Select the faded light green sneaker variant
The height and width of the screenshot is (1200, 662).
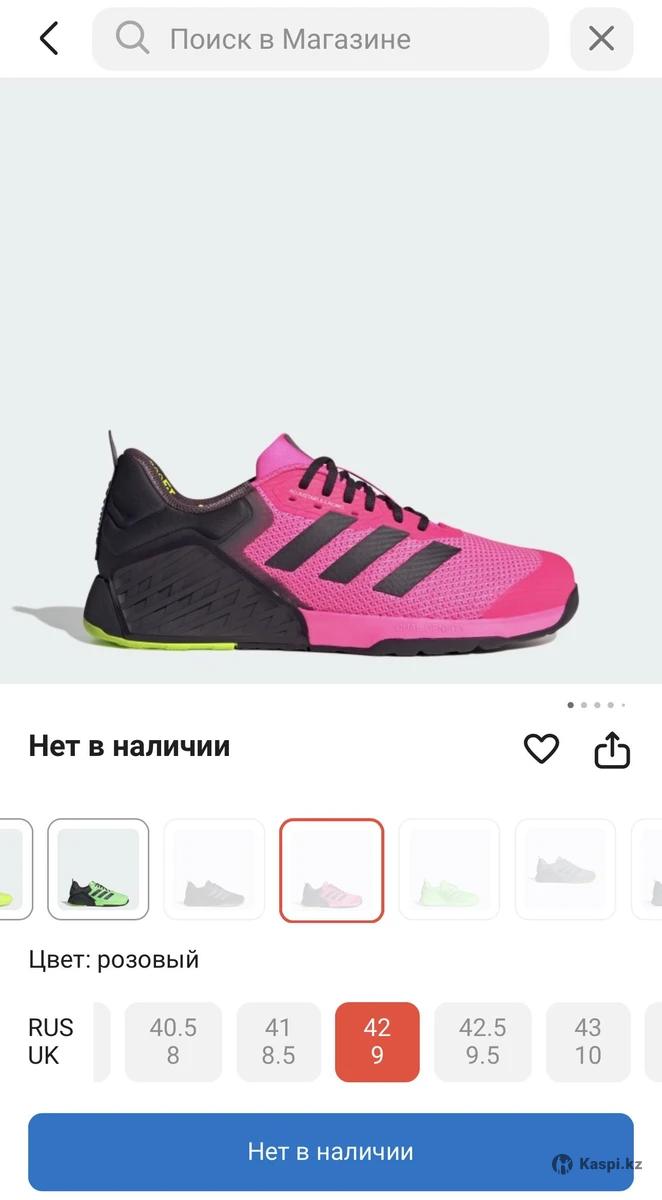(x=449, y=869)
